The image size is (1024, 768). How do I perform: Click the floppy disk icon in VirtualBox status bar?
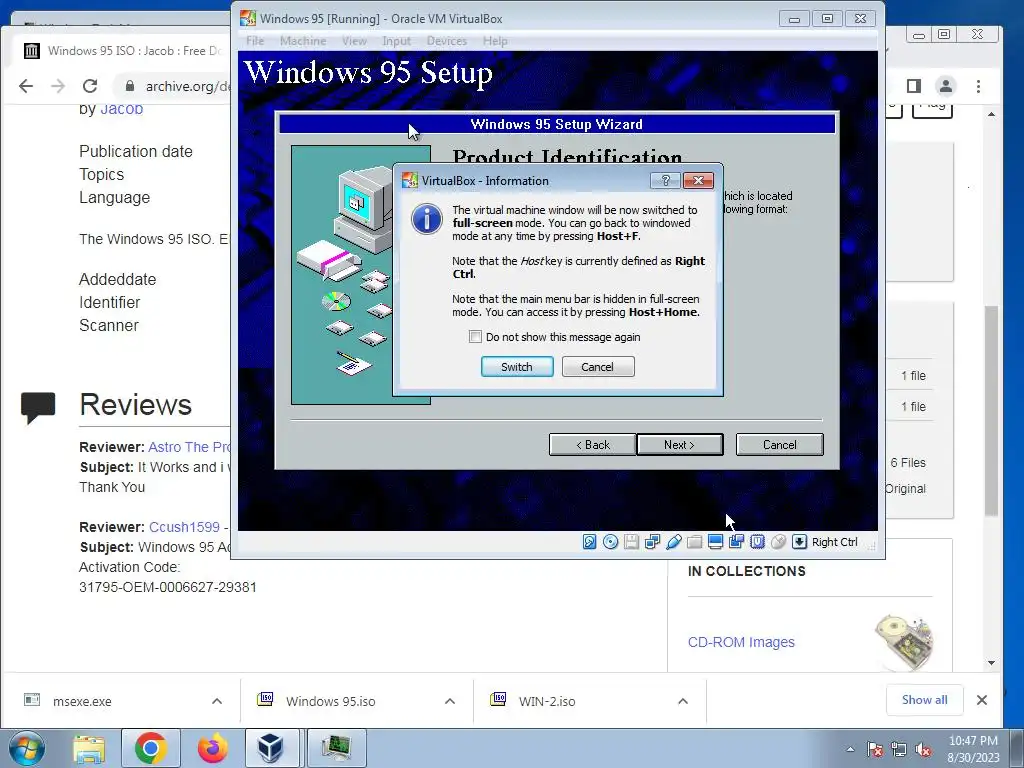pos(631,542)
